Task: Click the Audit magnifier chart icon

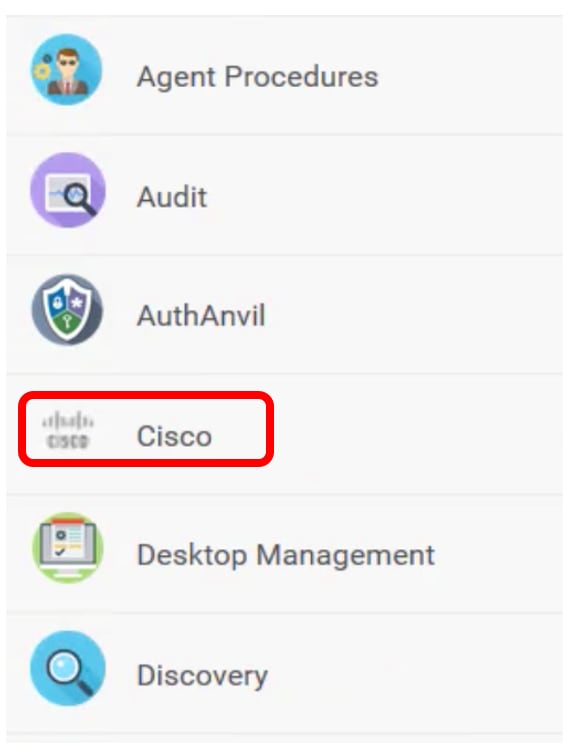Action: tap(68, 190)
